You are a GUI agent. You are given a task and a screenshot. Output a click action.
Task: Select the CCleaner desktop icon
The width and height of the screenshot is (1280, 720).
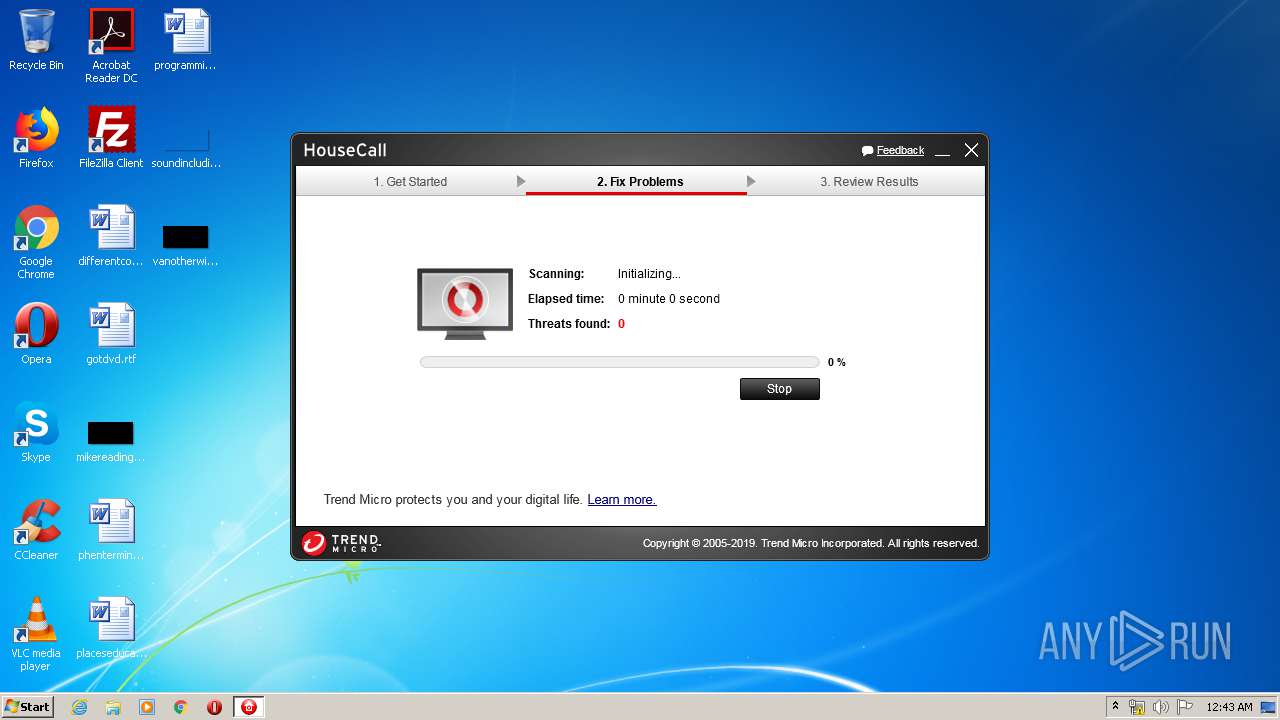(x=36, y=530)
